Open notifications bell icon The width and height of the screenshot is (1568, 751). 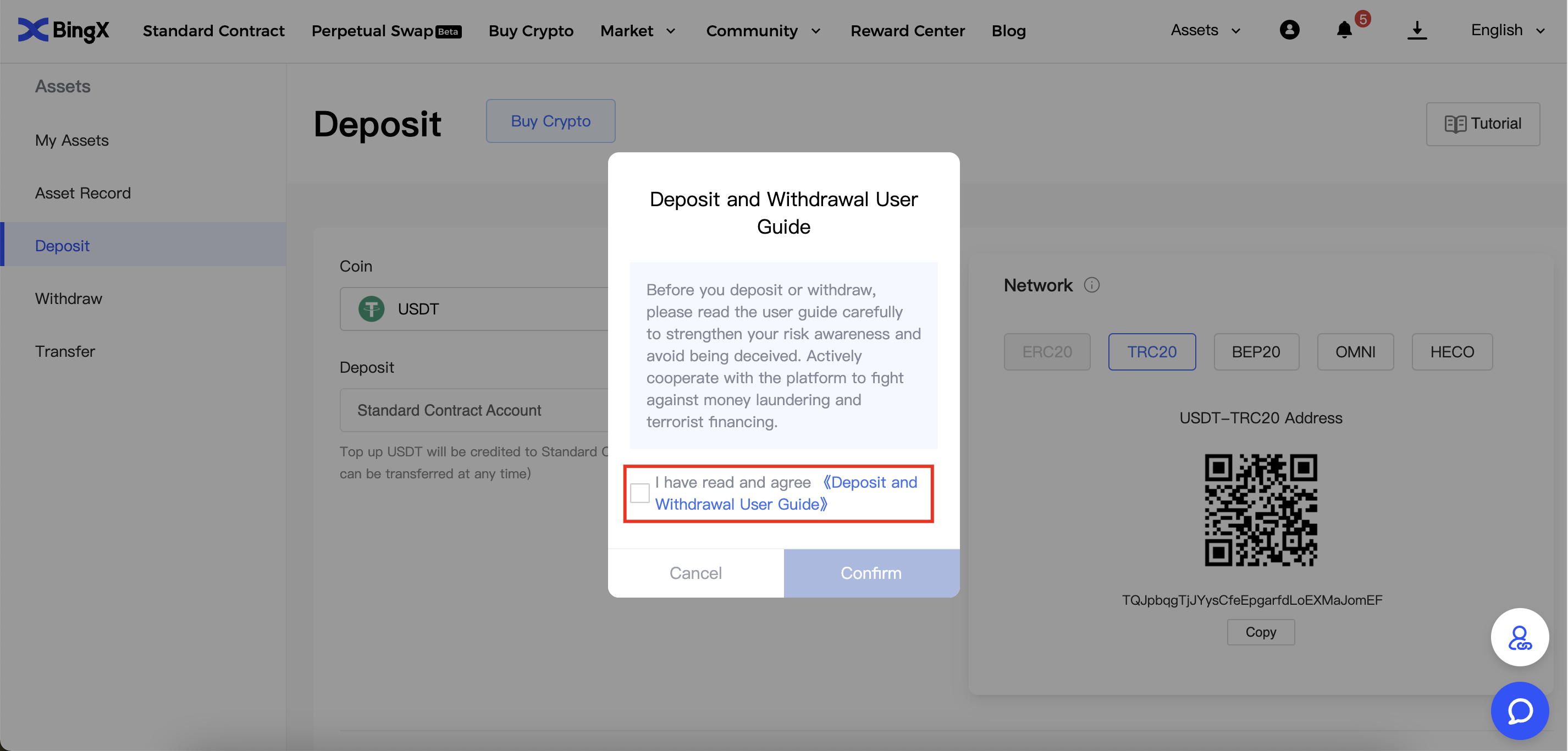coord(1344,30)
